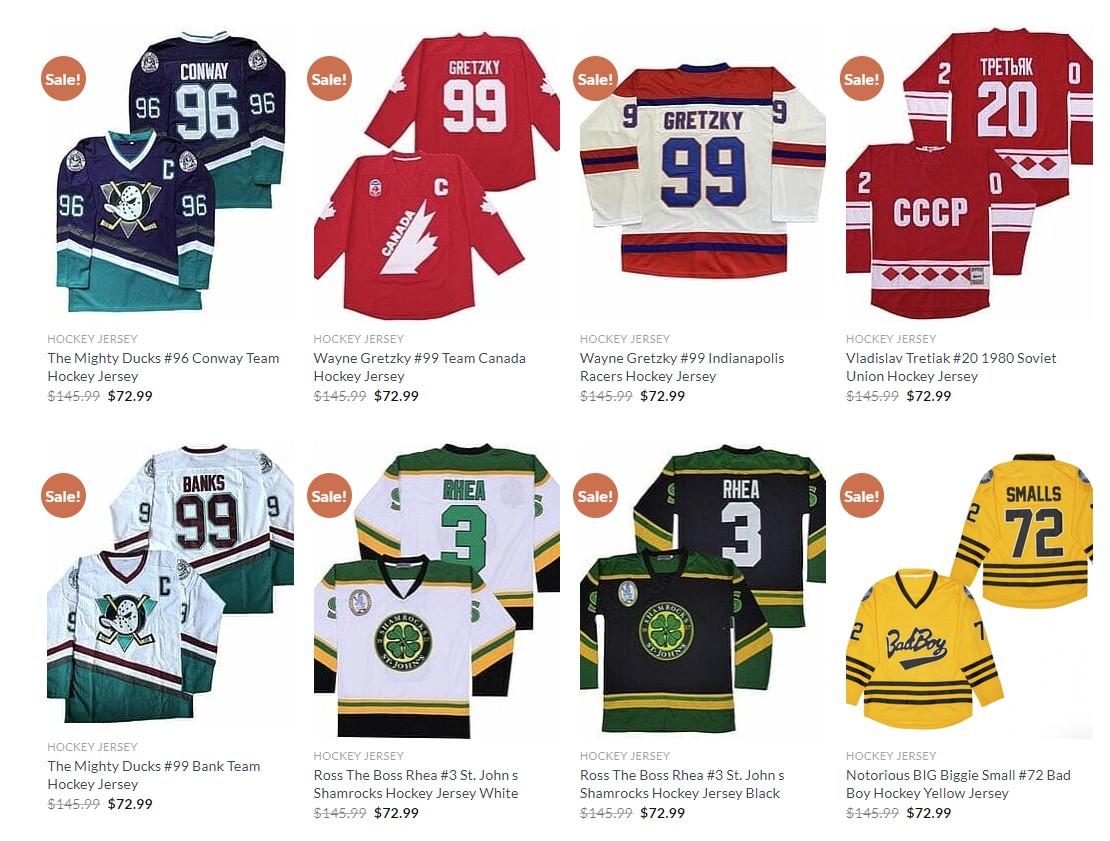This screenshot has width=1110, height=841.
Task: Click Hockey Jersey category above Shamrocks Black title
Action: 625,755
